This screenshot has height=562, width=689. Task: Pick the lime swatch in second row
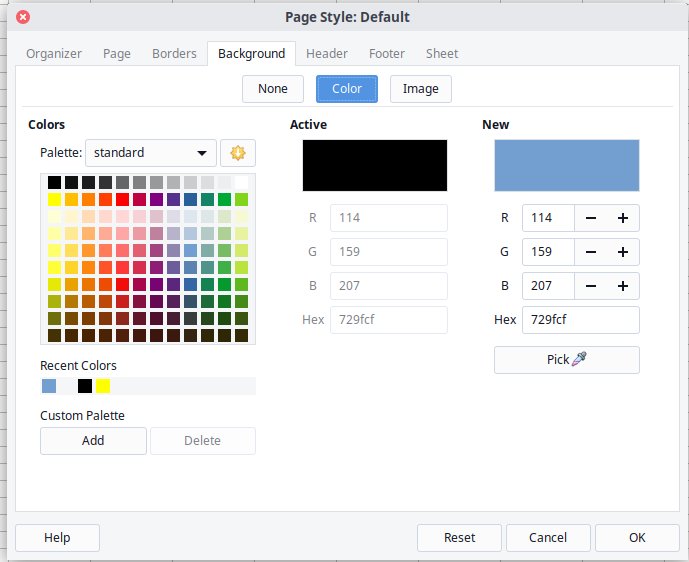241,199
